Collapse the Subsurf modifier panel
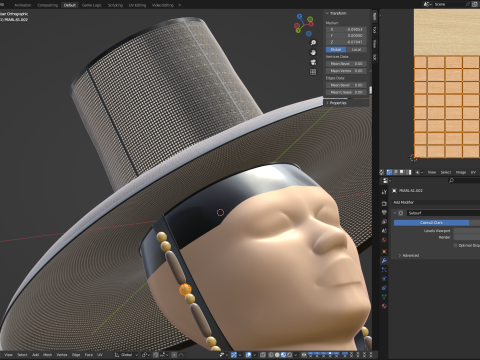Viewport: 480px width, 360px height. (x=395, y=213)
